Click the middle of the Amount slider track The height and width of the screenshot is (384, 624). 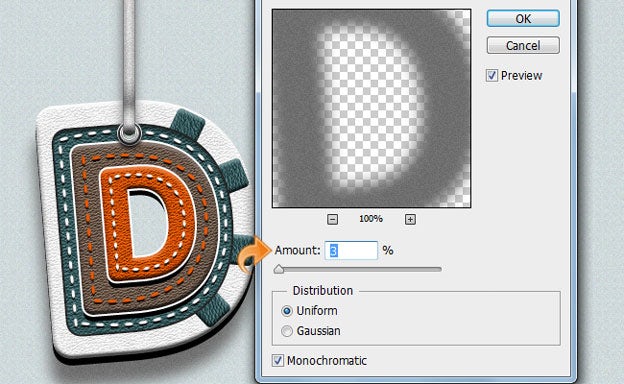coord(358,269)
